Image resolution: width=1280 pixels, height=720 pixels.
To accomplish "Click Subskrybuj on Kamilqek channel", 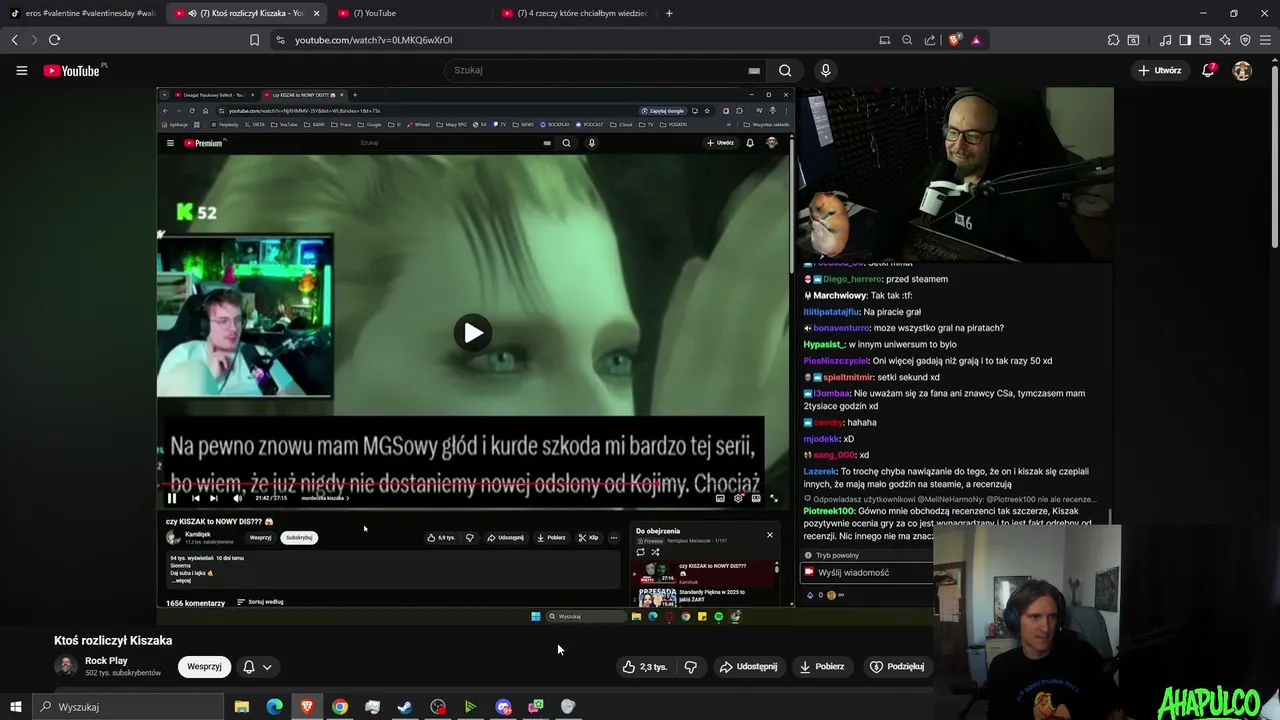I will point(299,537).
